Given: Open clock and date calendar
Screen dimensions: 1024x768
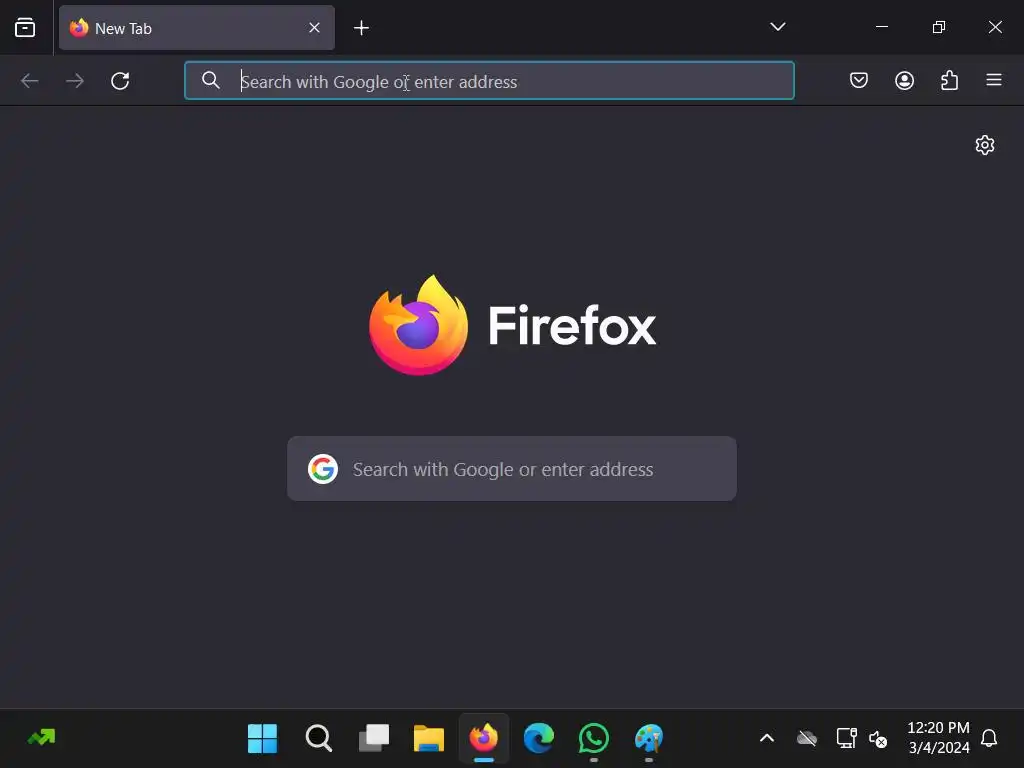Looking at the screenshot, I should click(x=938, y=738).
